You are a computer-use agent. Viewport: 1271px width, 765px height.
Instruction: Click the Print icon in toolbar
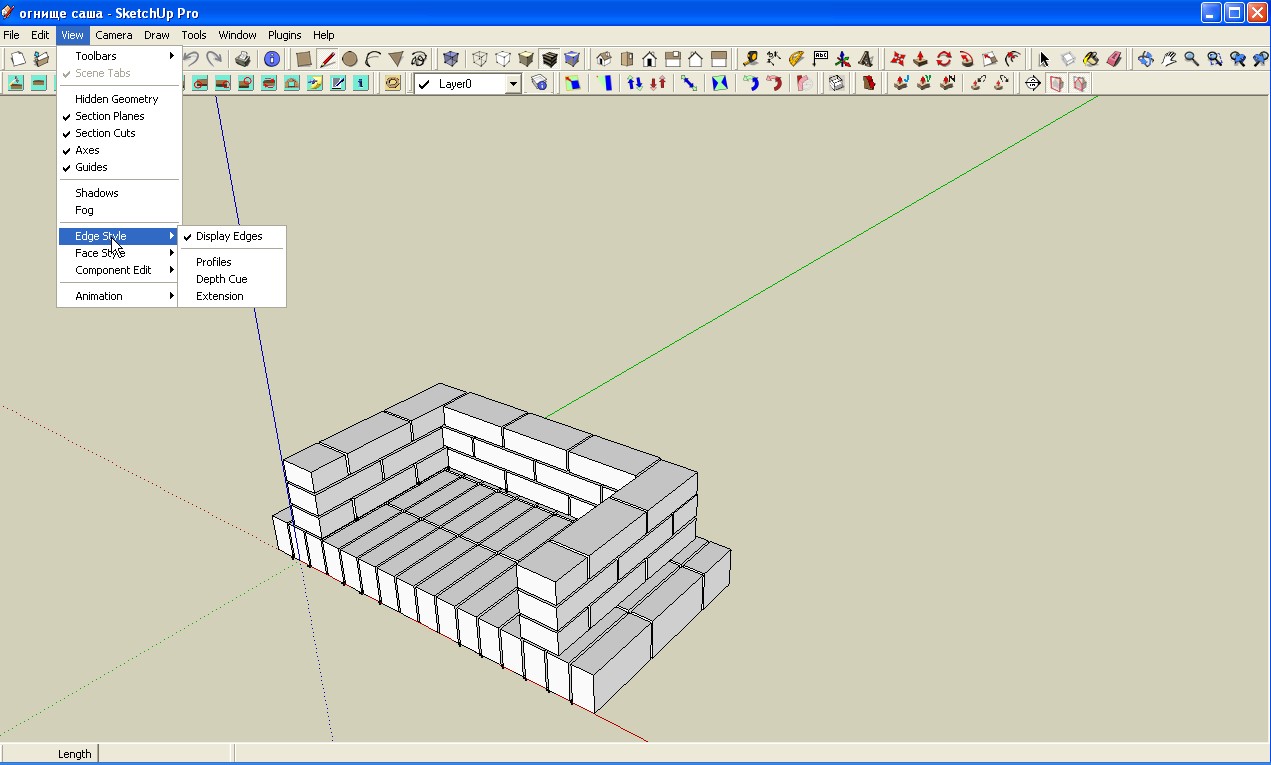[x=243, y=59]
